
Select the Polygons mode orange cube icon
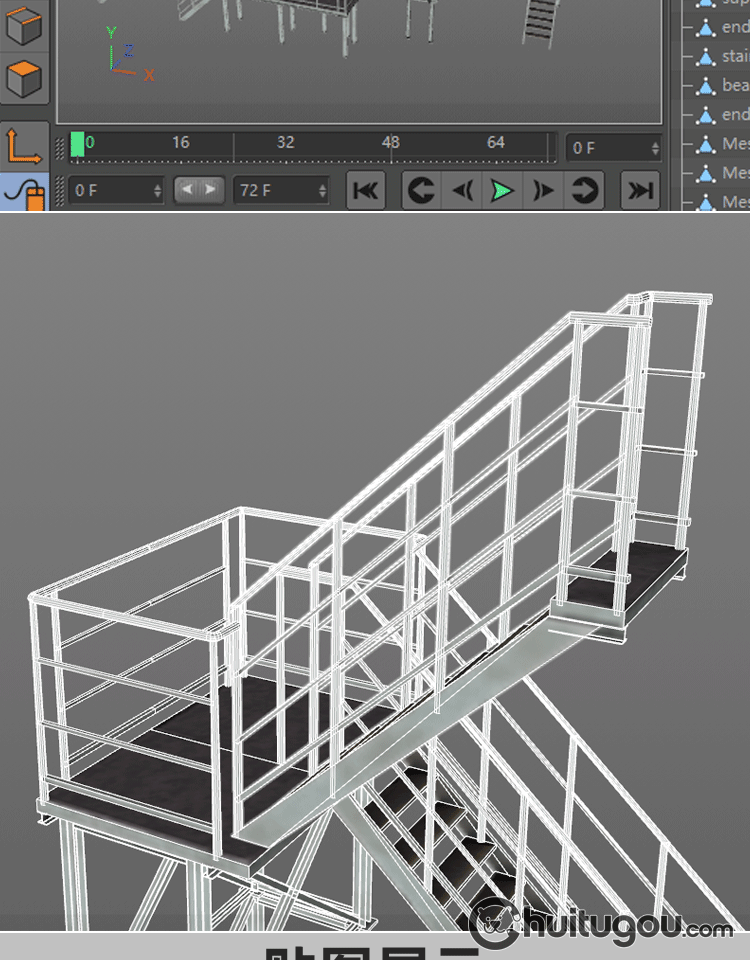point(24,78)
